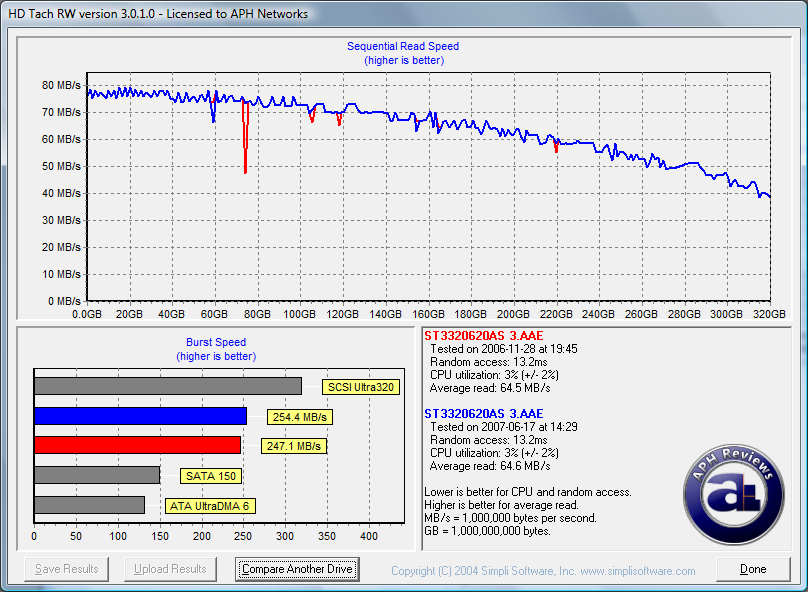Screen dimensions: 808x592
Task: Click the ATA UltraDMA 6 label
Action: [x=211, y=506]
